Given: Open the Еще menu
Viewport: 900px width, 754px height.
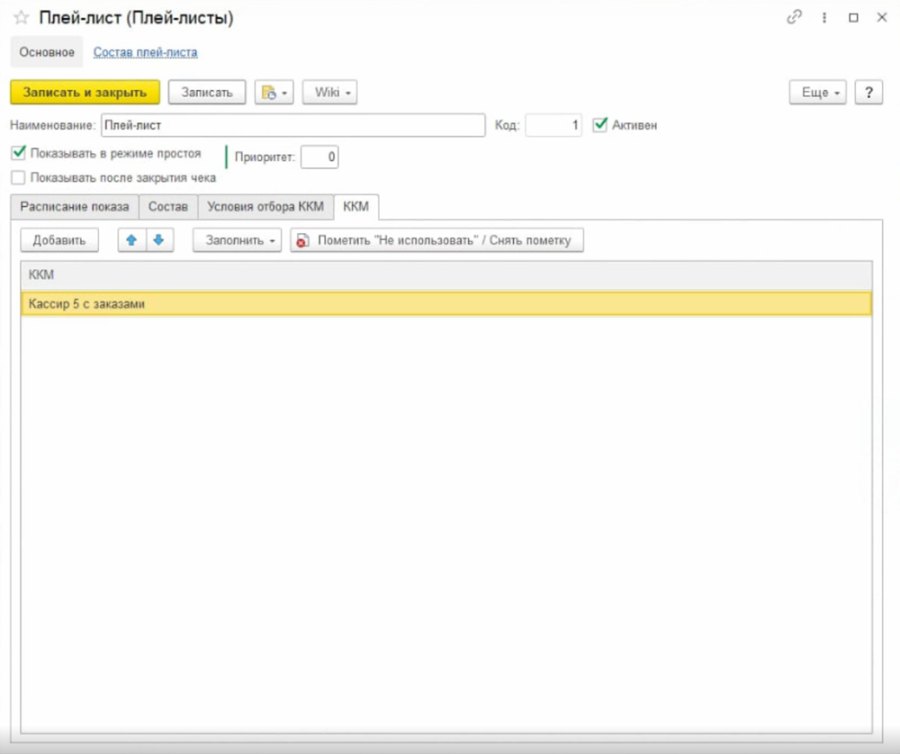Looking at the screenshot, I should [x=818, y=92].
